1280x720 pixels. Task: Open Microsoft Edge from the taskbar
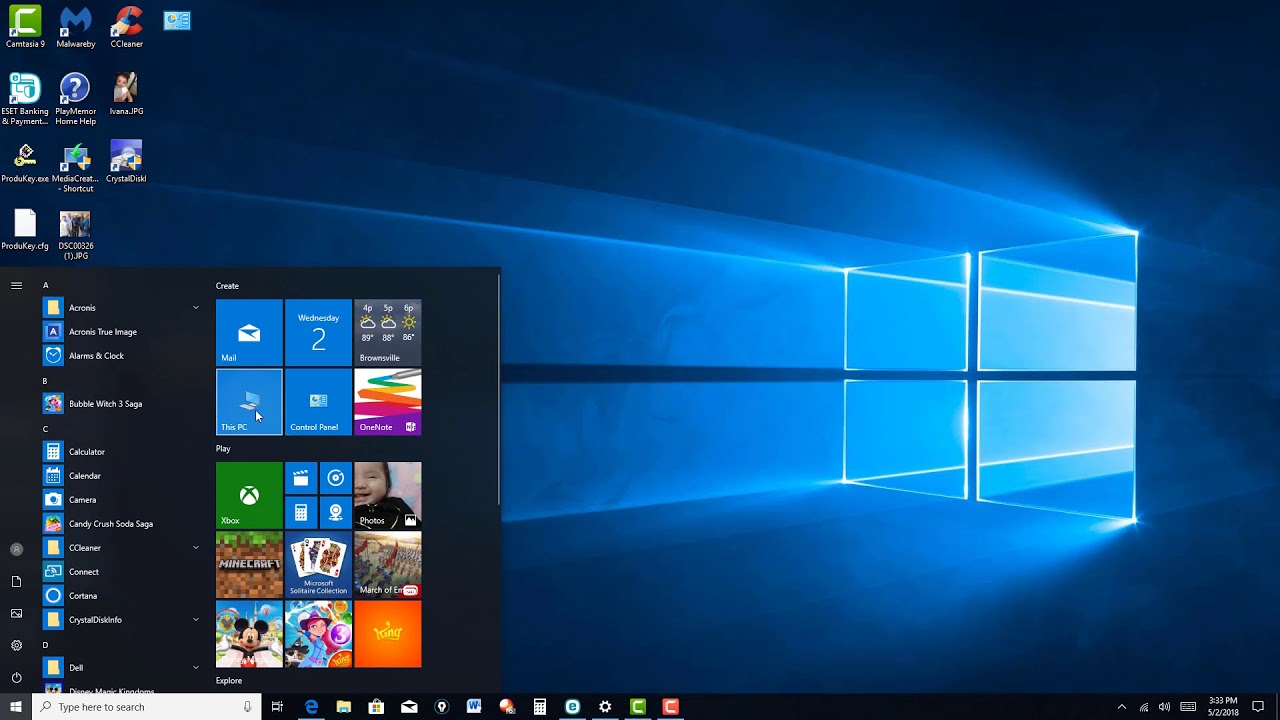coord(311,707)
